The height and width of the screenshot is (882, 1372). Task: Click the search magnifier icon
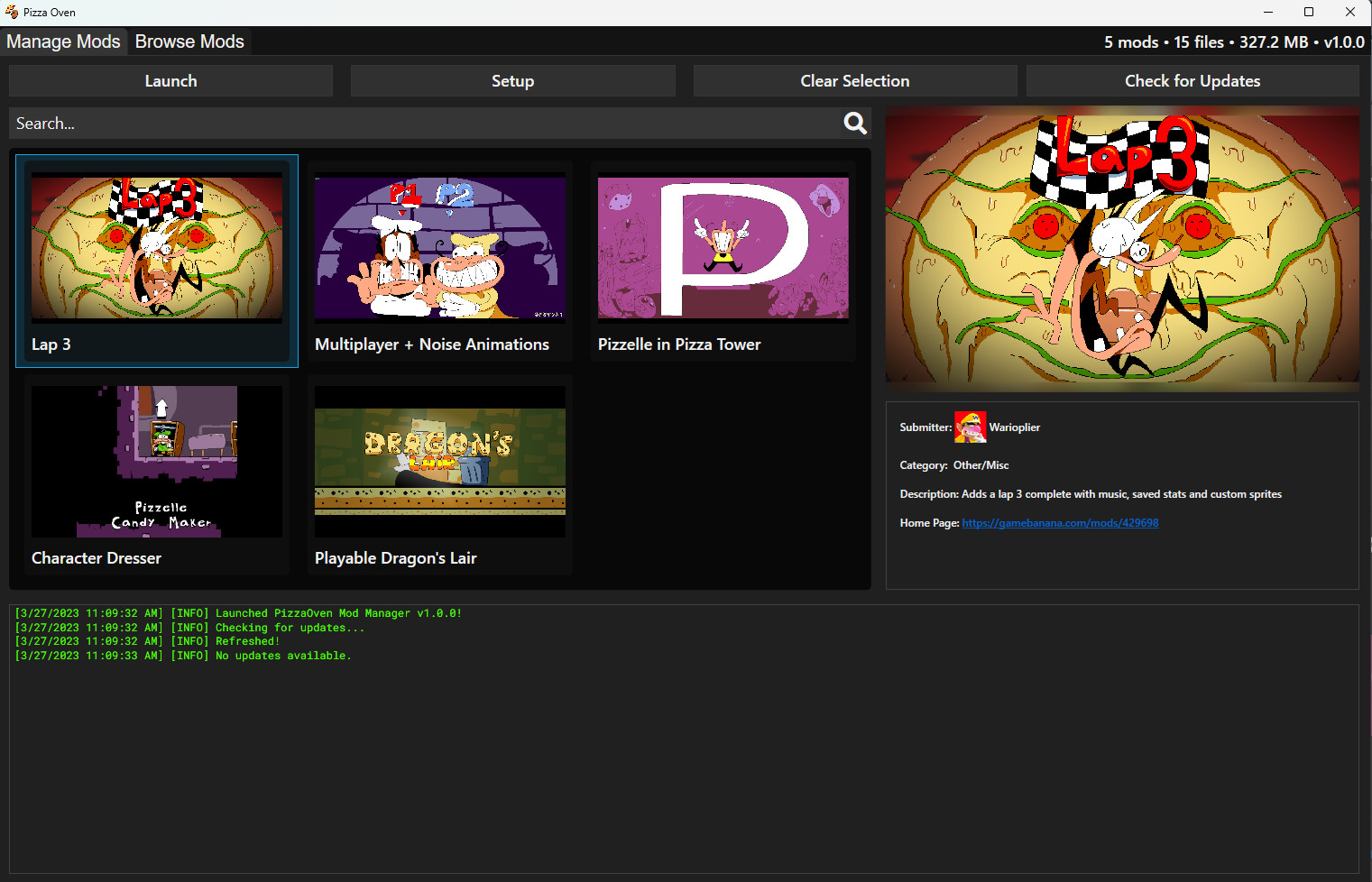[x=854, y=124]
